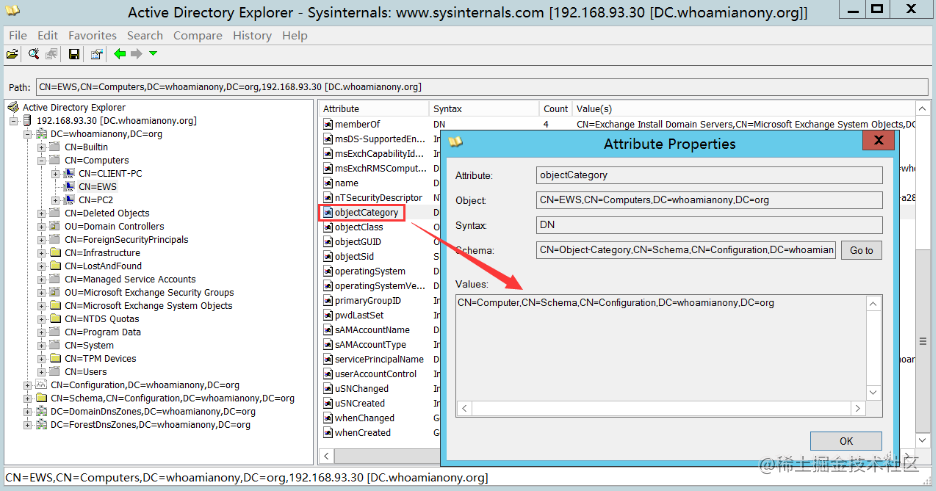Click the OU=Domain Controllers icon
This screenshot has width=936, height=491.
pos(55,226)
